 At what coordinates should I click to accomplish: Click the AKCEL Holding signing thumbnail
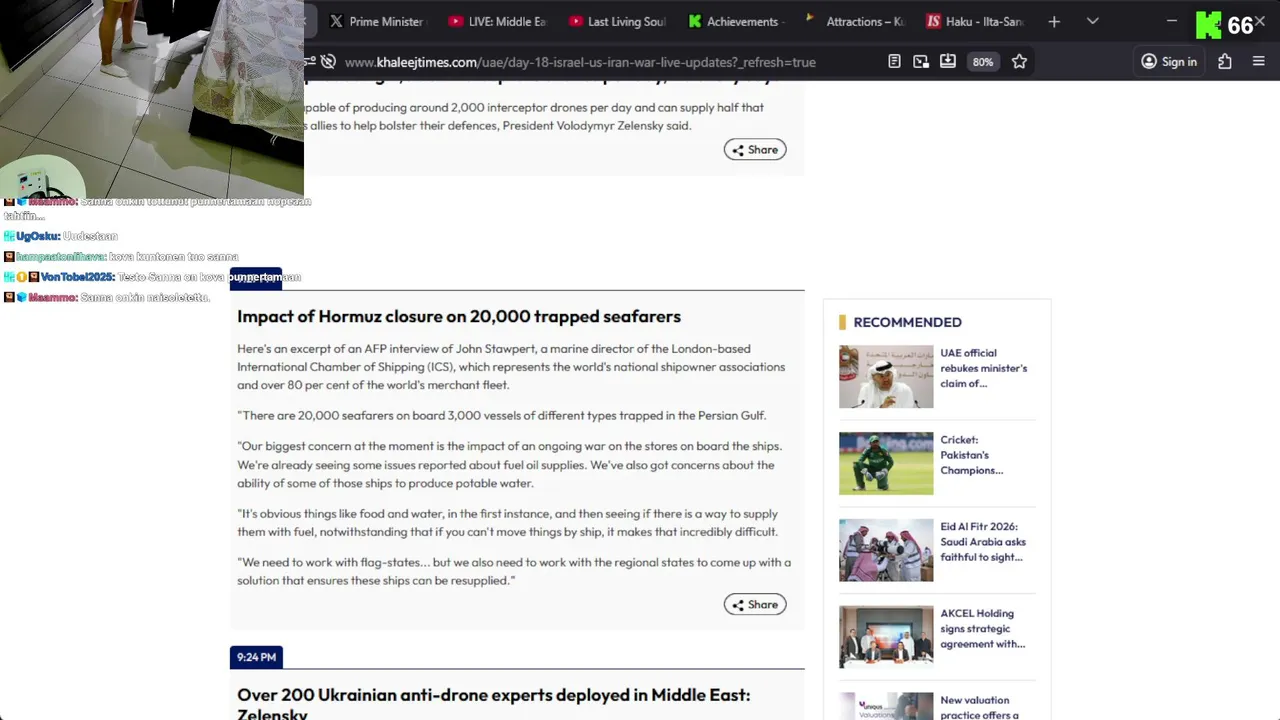886,637
